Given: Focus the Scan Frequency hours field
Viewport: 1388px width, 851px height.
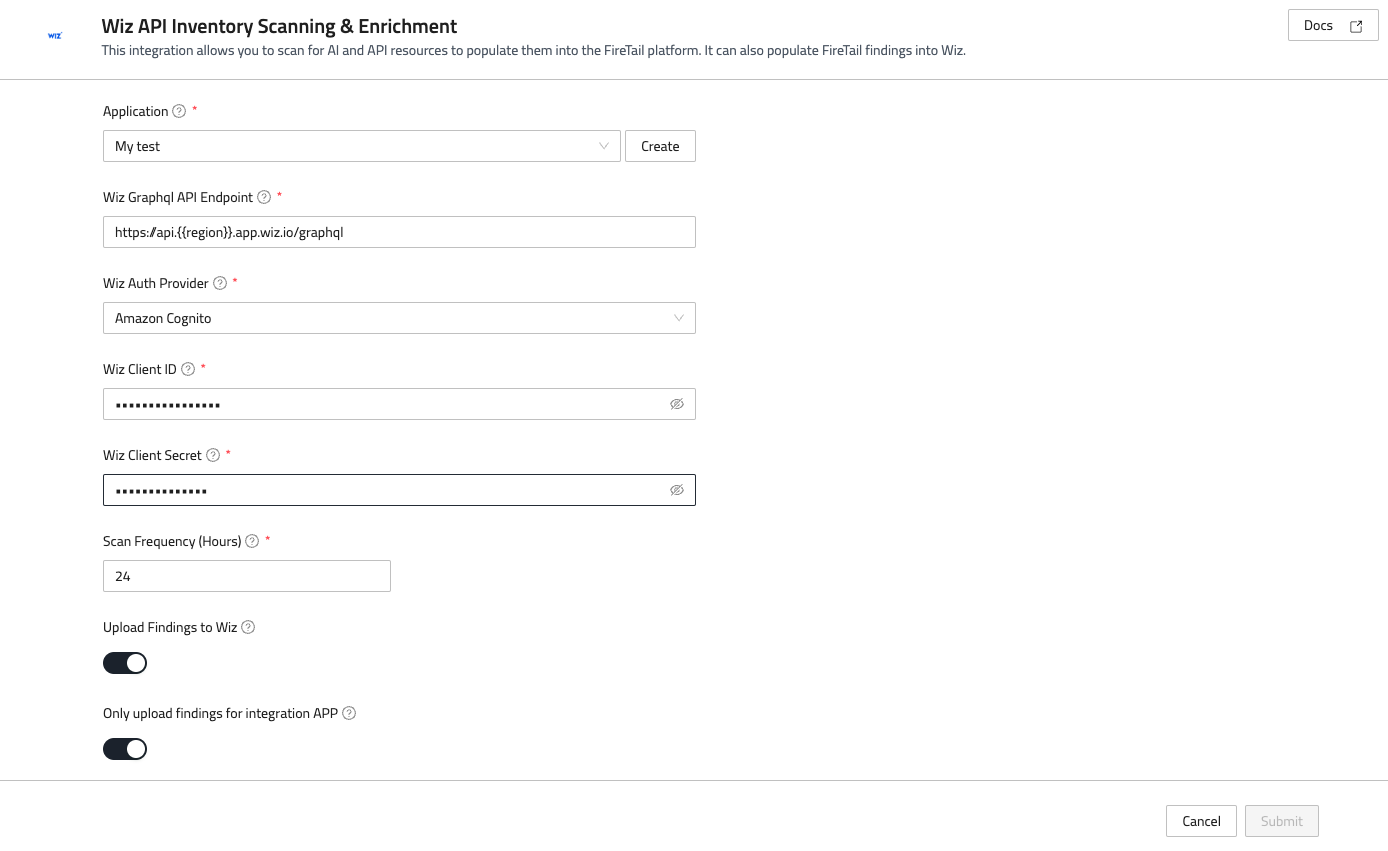Looking at the screenshot, I should click(x=246, y=576).
